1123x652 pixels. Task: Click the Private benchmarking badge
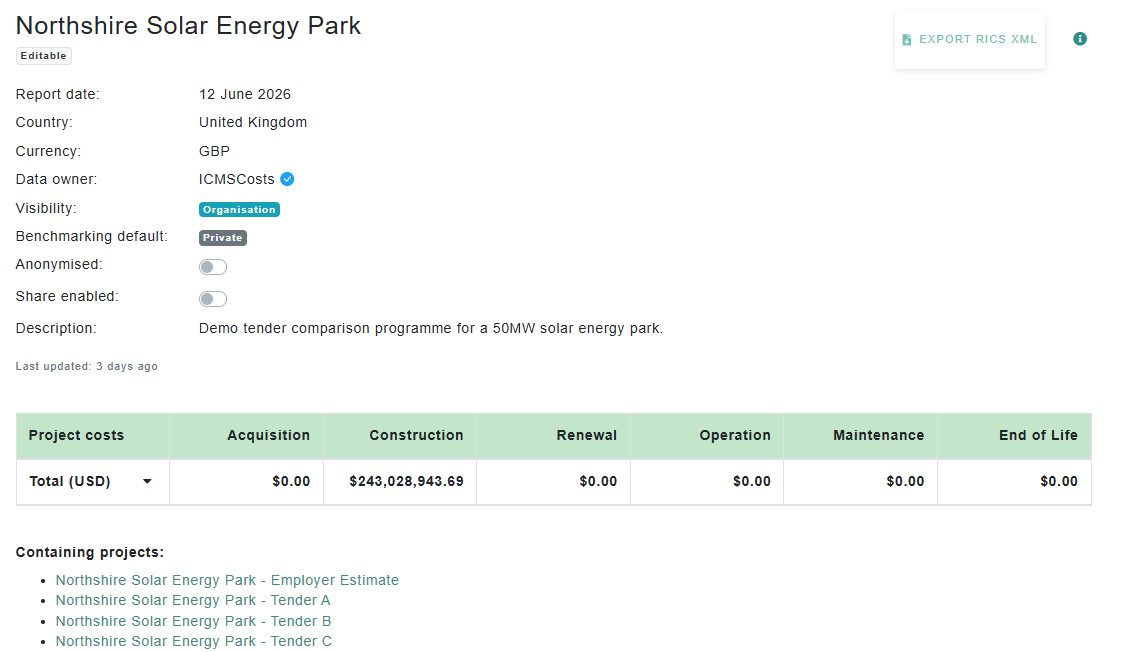point(223,238)
